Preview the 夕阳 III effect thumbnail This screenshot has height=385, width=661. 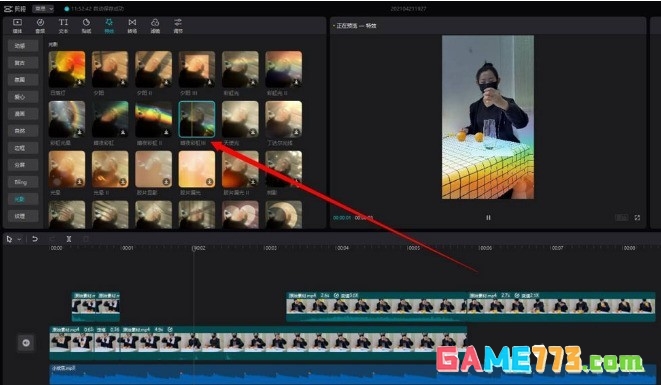[x=197, y=69]
